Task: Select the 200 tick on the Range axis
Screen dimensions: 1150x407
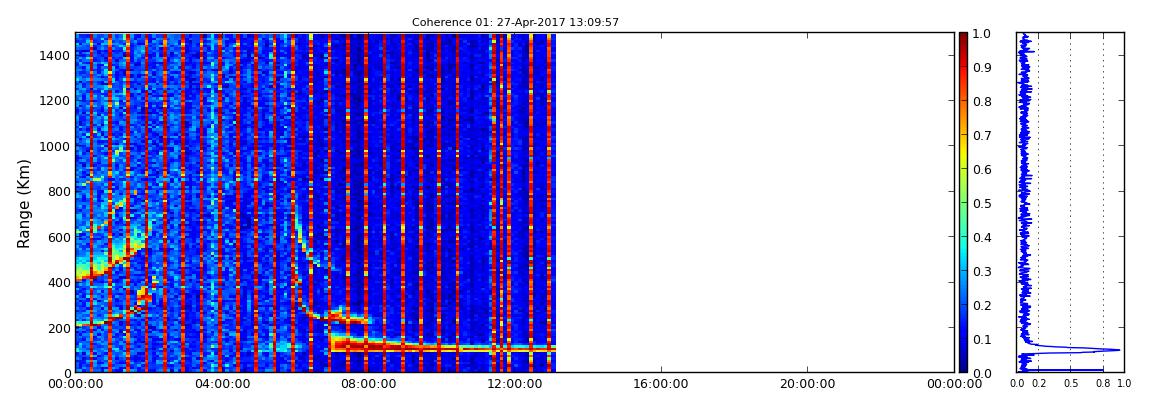Action: [x=57, y=327]
